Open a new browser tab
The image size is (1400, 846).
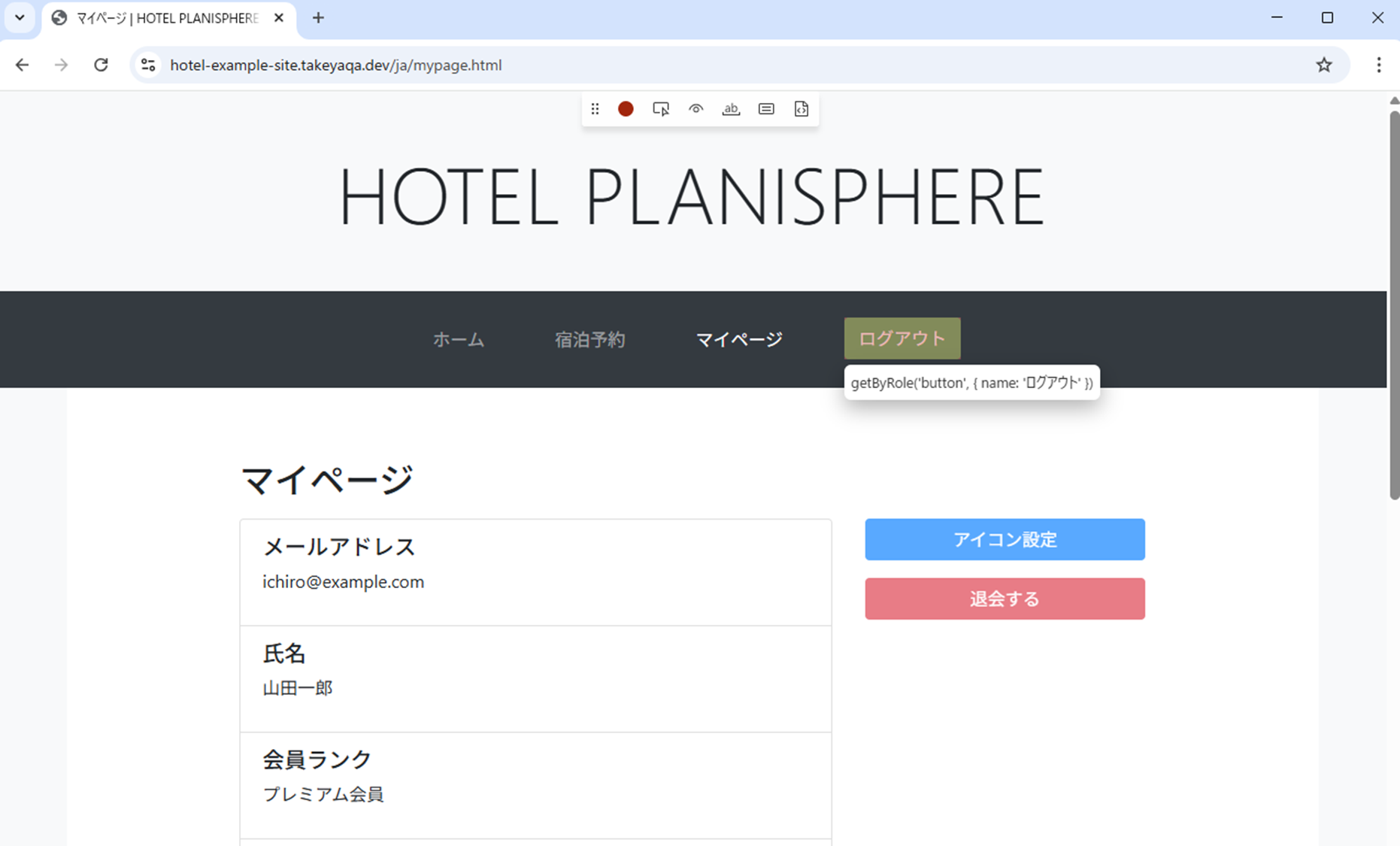point(318,18)
